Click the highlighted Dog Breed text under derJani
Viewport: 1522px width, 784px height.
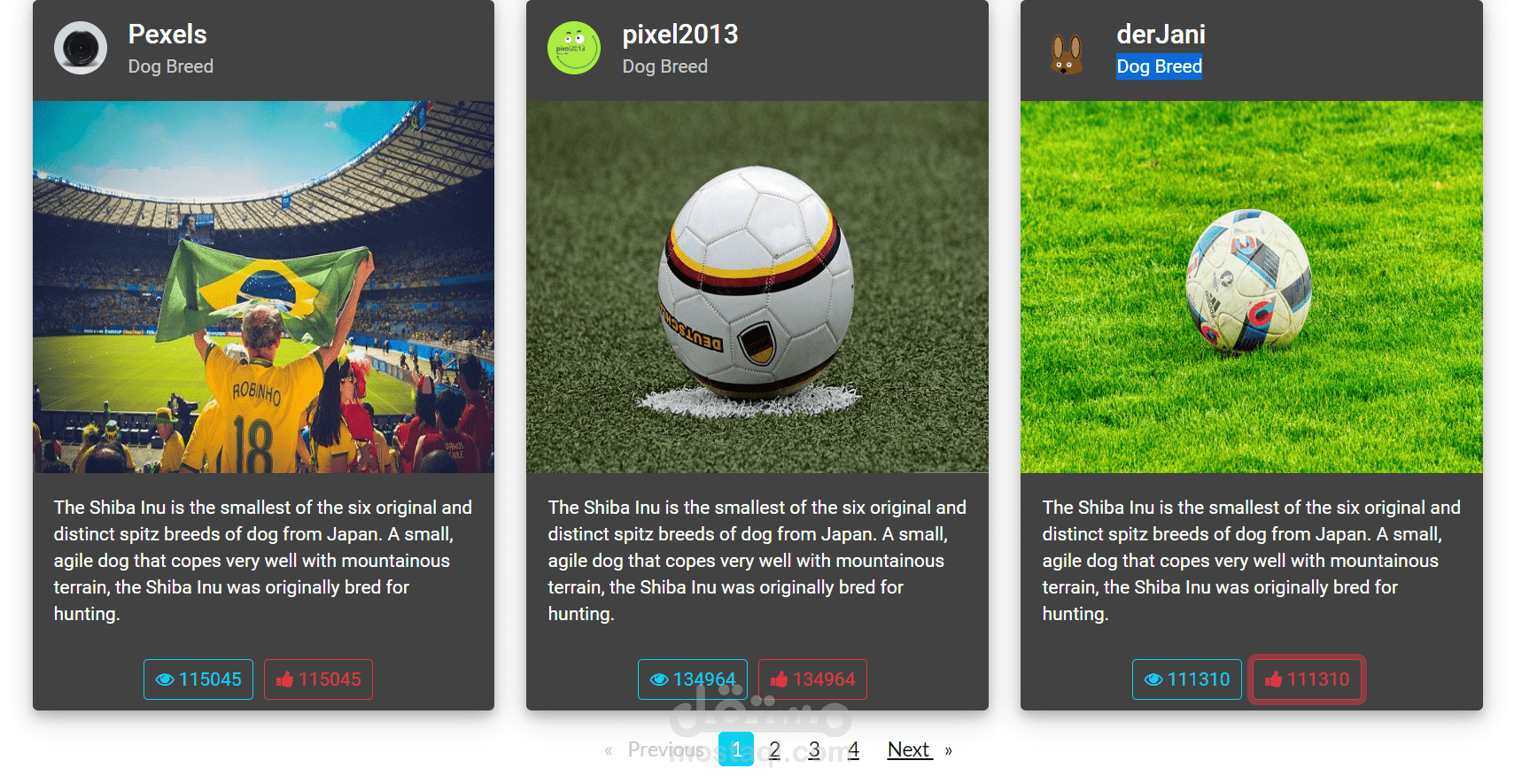(x=1160, y=66)
